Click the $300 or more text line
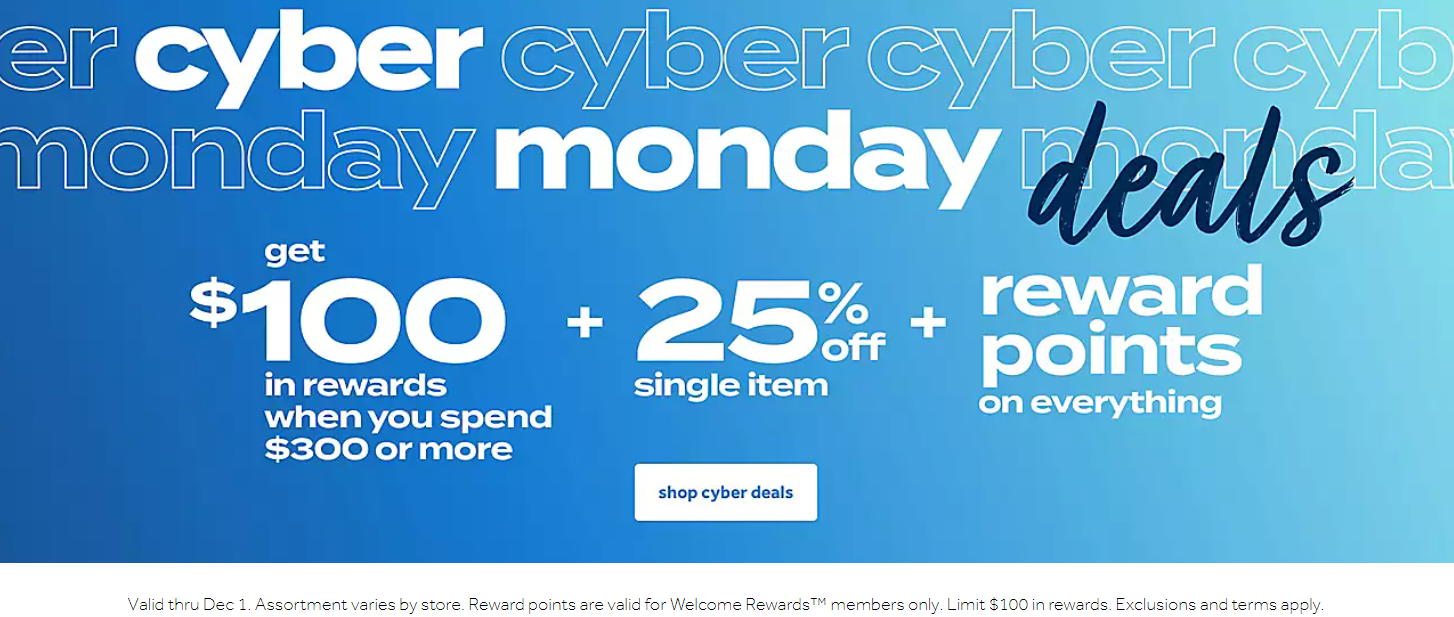Screen dimensions: 1454x617 click(x=388, y=449)
